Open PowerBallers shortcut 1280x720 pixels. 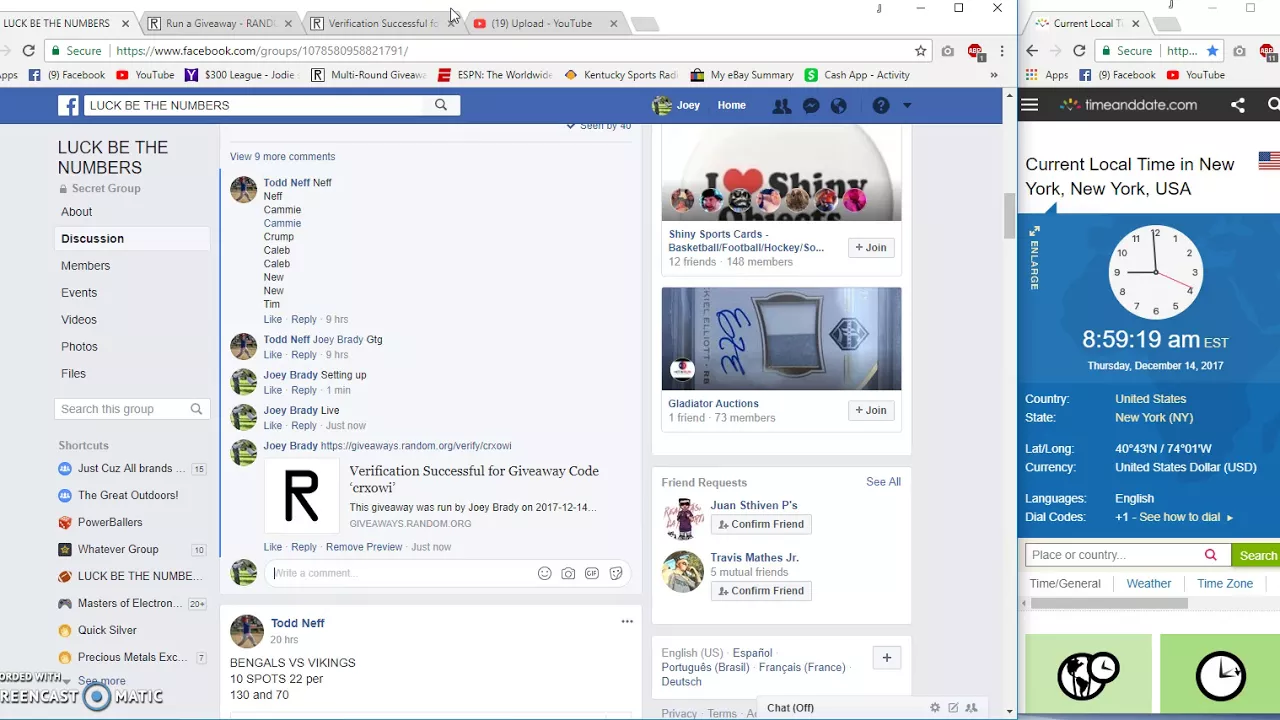110,522
